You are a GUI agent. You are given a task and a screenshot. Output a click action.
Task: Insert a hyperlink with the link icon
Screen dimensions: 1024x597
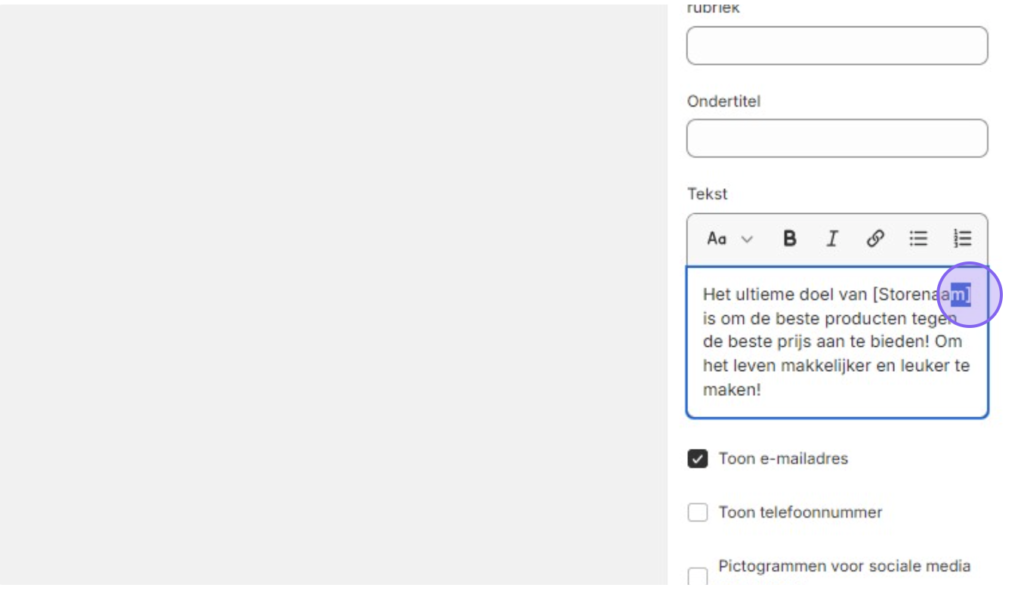click(x=875, y=239)
